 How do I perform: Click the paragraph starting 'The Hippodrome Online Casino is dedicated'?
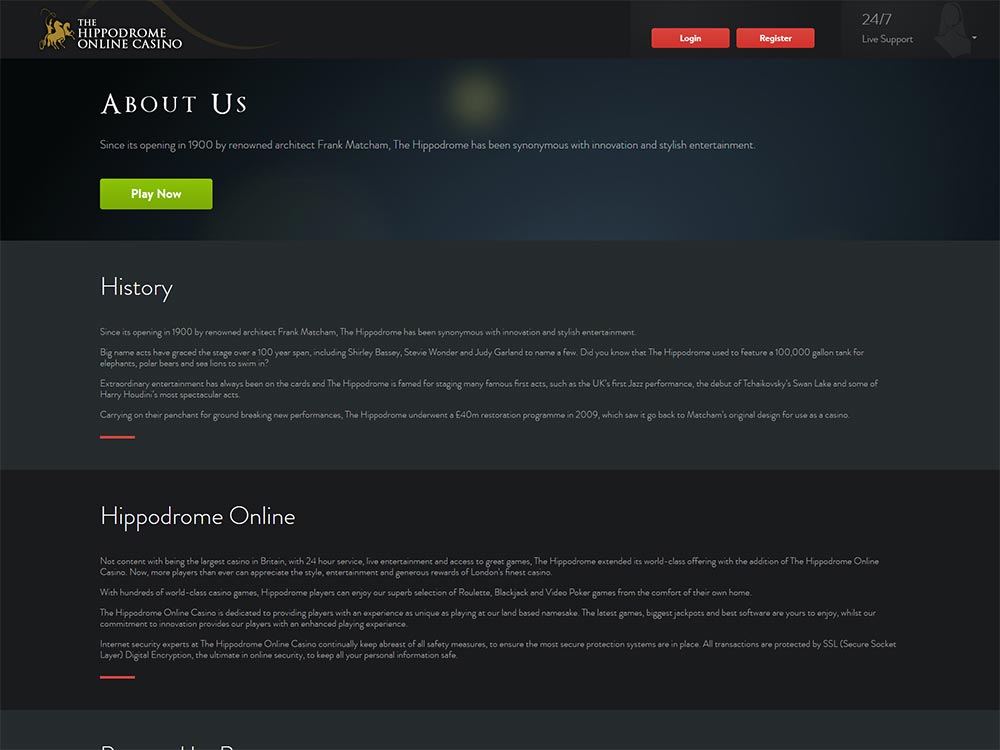coord(488,618)
